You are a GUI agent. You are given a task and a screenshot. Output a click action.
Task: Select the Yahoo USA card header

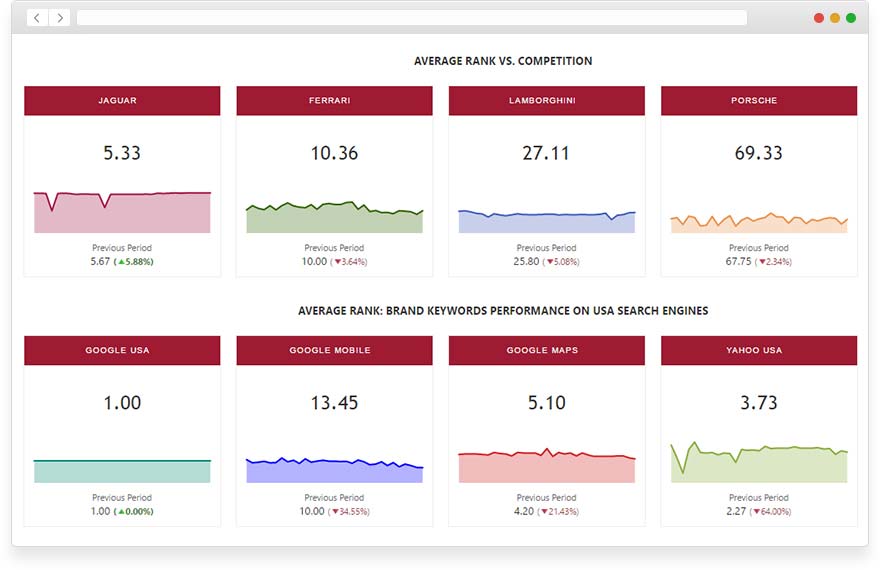click(x=759, y=351)
